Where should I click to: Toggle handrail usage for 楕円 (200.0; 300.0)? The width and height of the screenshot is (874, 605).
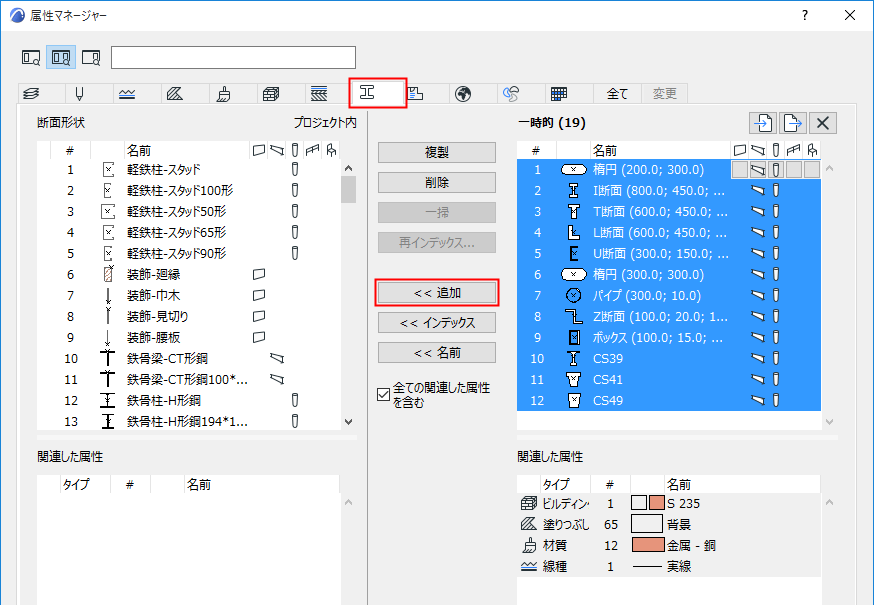click(x=793, y=170)
